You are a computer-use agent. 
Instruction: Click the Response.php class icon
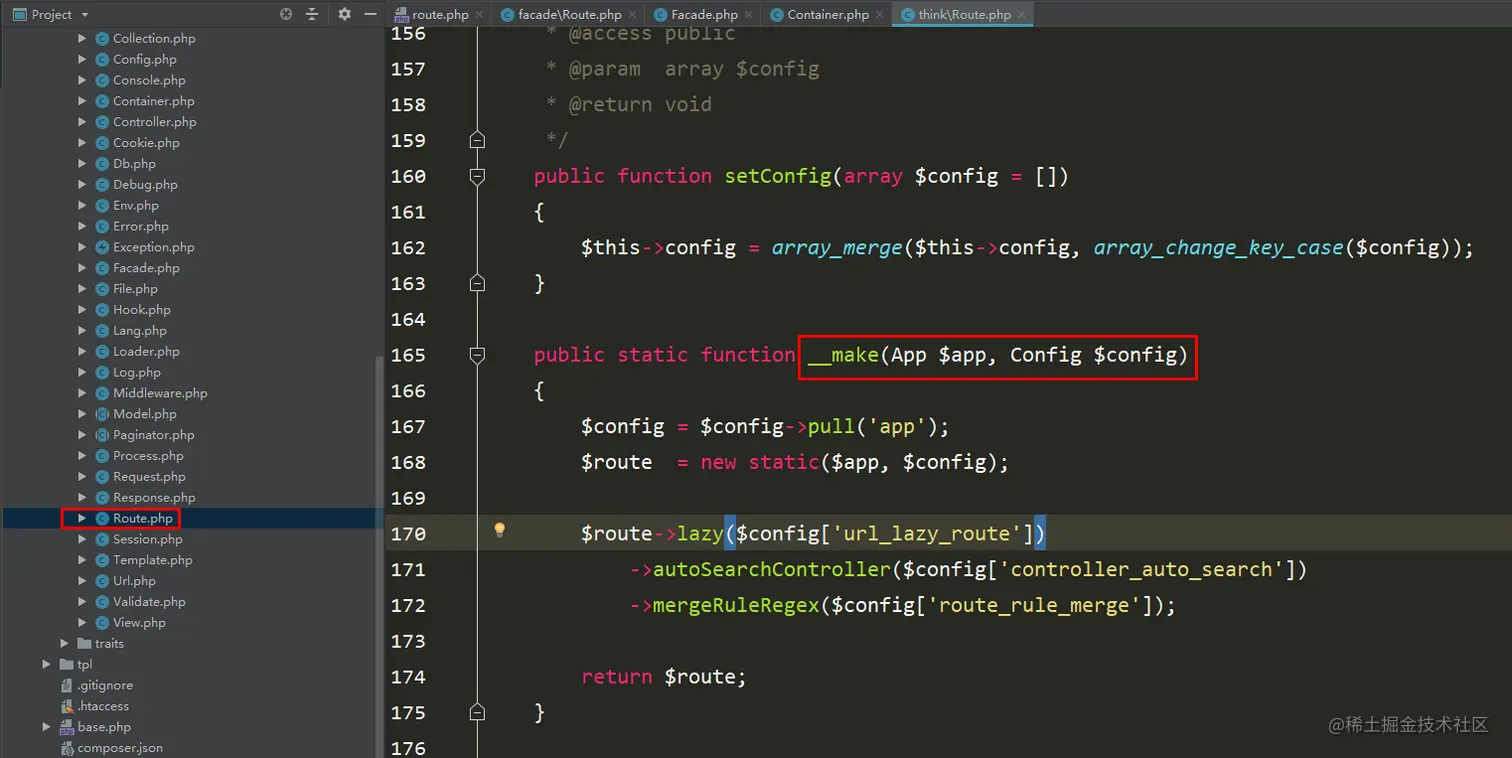[102, 498]
